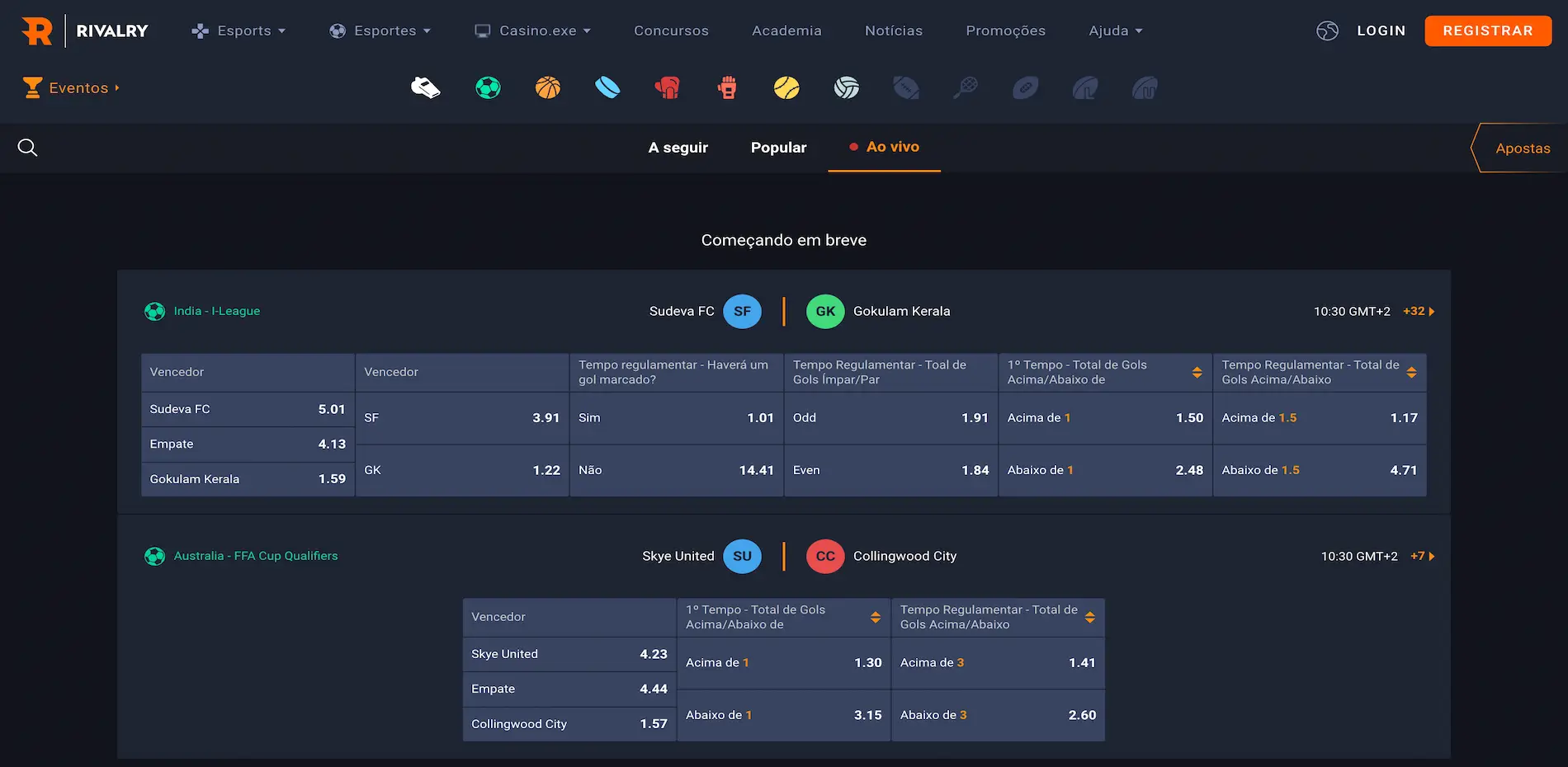Filter by the red boxing glove icon
The image size is (1568, 767).
pos(667,87)
